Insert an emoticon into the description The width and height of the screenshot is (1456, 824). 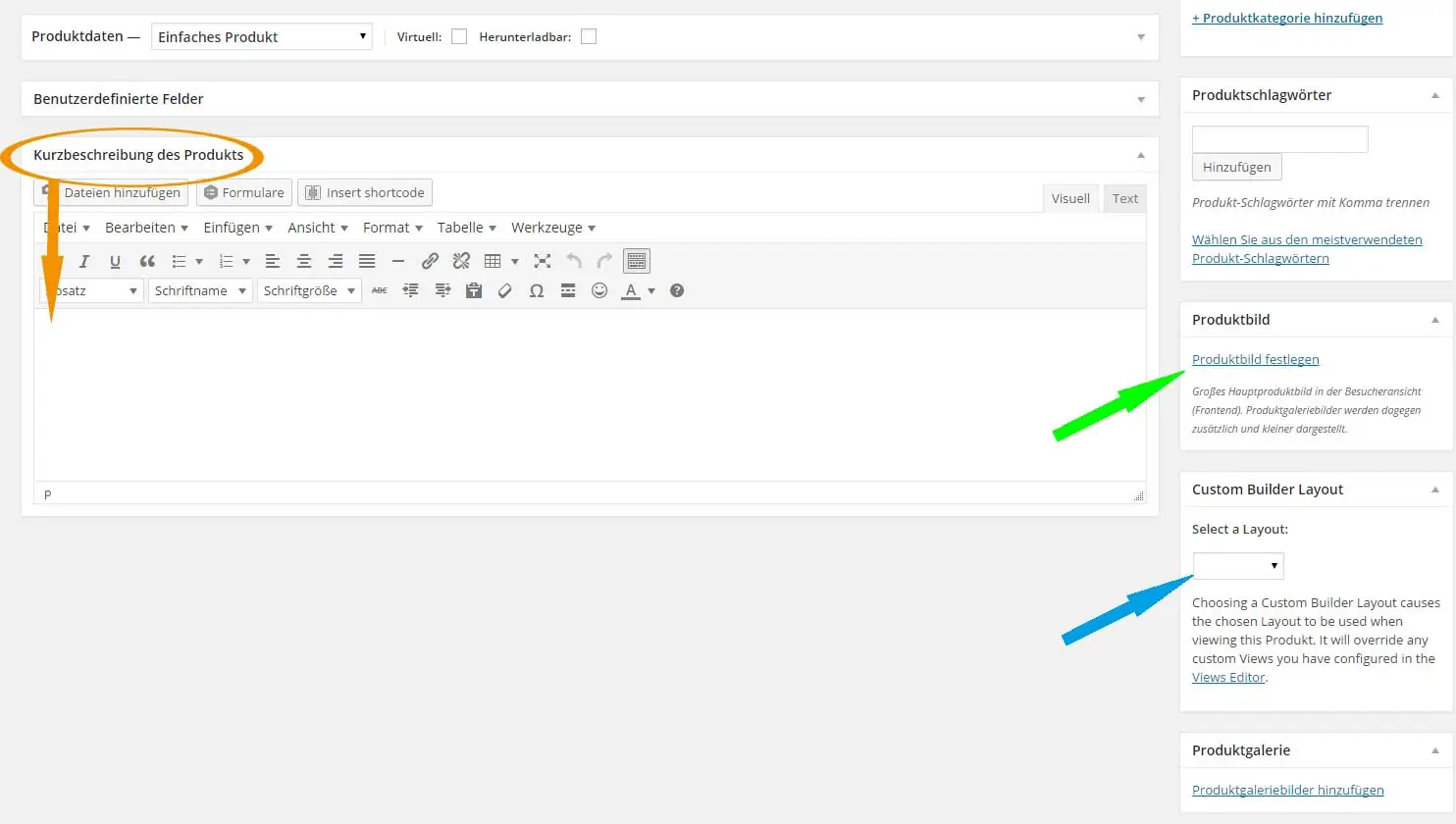click(599, 290)
